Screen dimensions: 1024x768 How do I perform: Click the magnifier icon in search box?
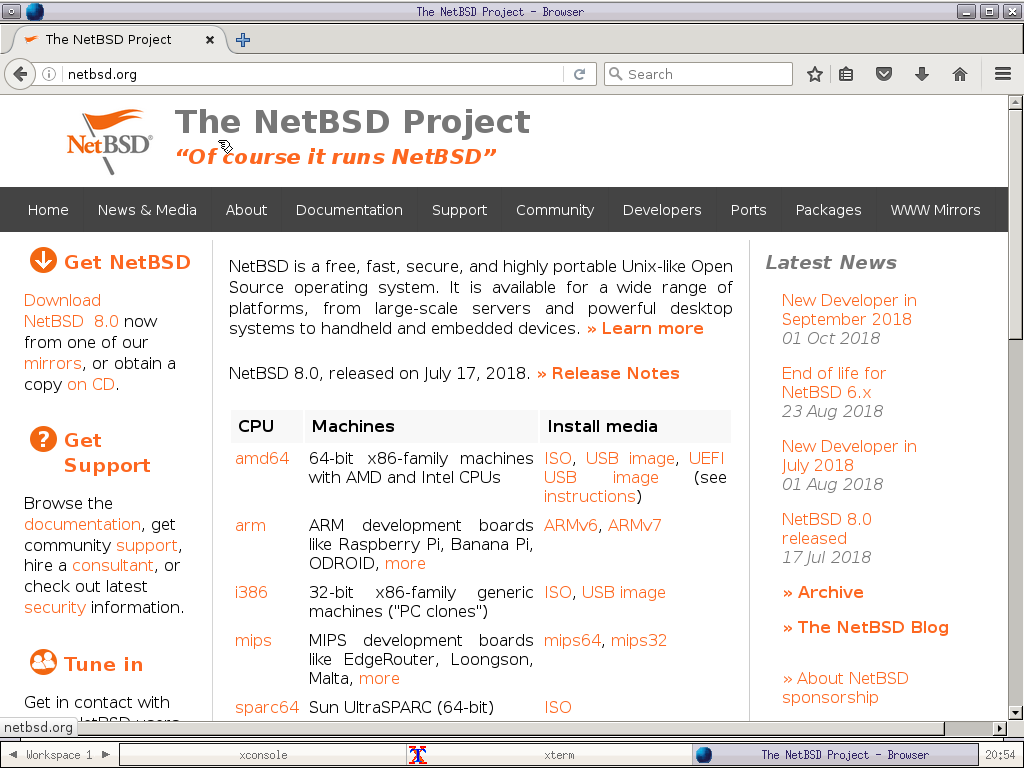pos(615,74)
